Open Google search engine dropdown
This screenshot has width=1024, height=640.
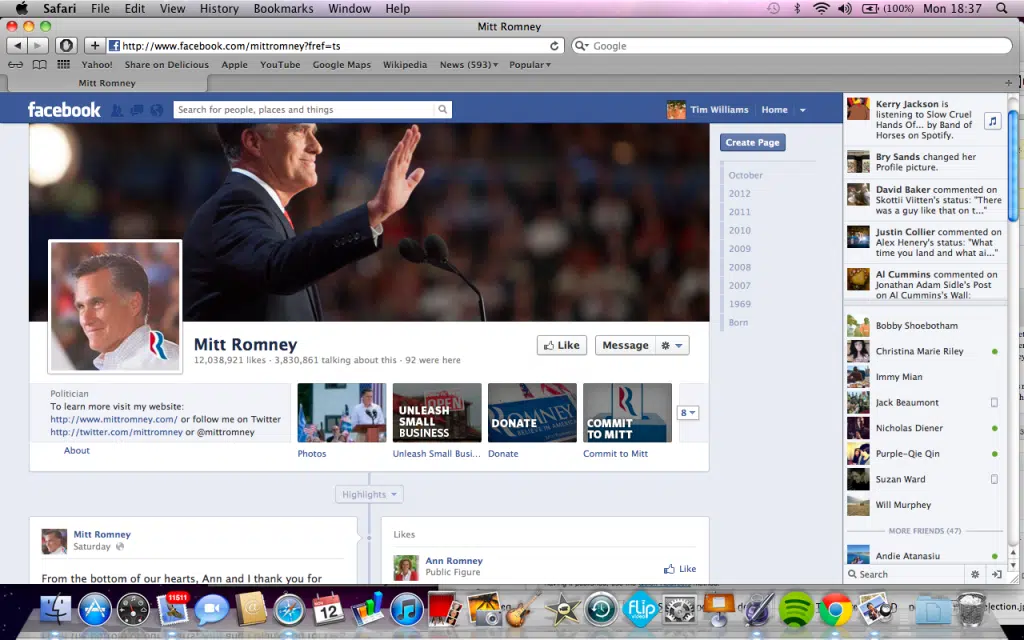581,46
